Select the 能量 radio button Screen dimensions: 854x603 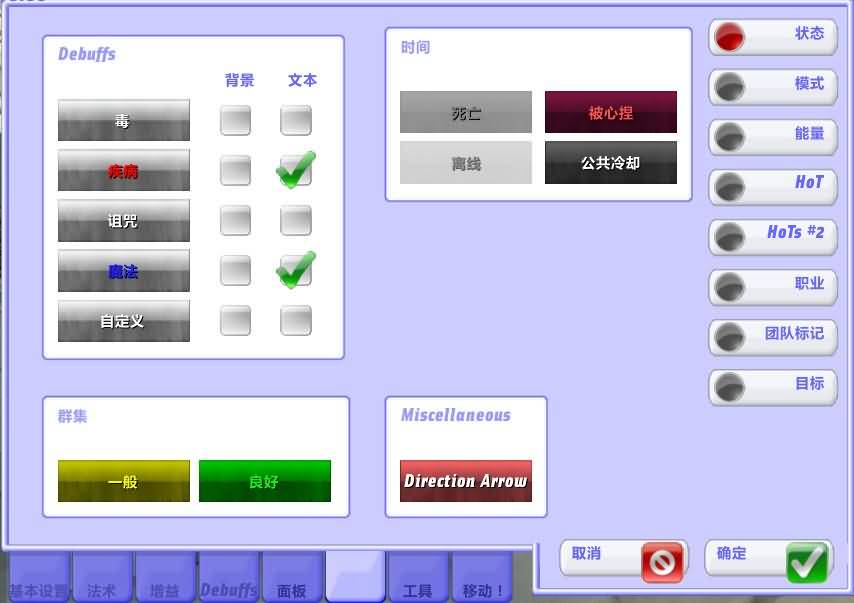click(x=729, y=137)
